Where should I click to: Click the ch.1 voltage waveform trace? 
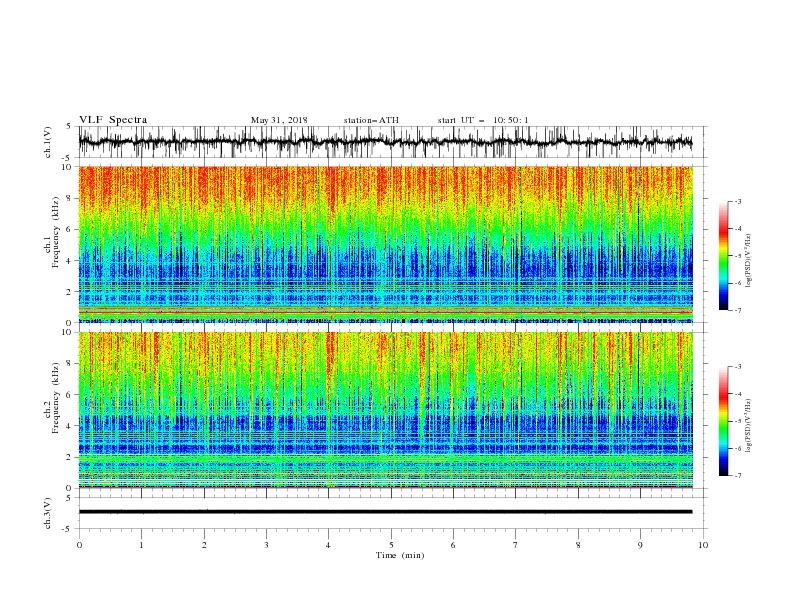385,142
